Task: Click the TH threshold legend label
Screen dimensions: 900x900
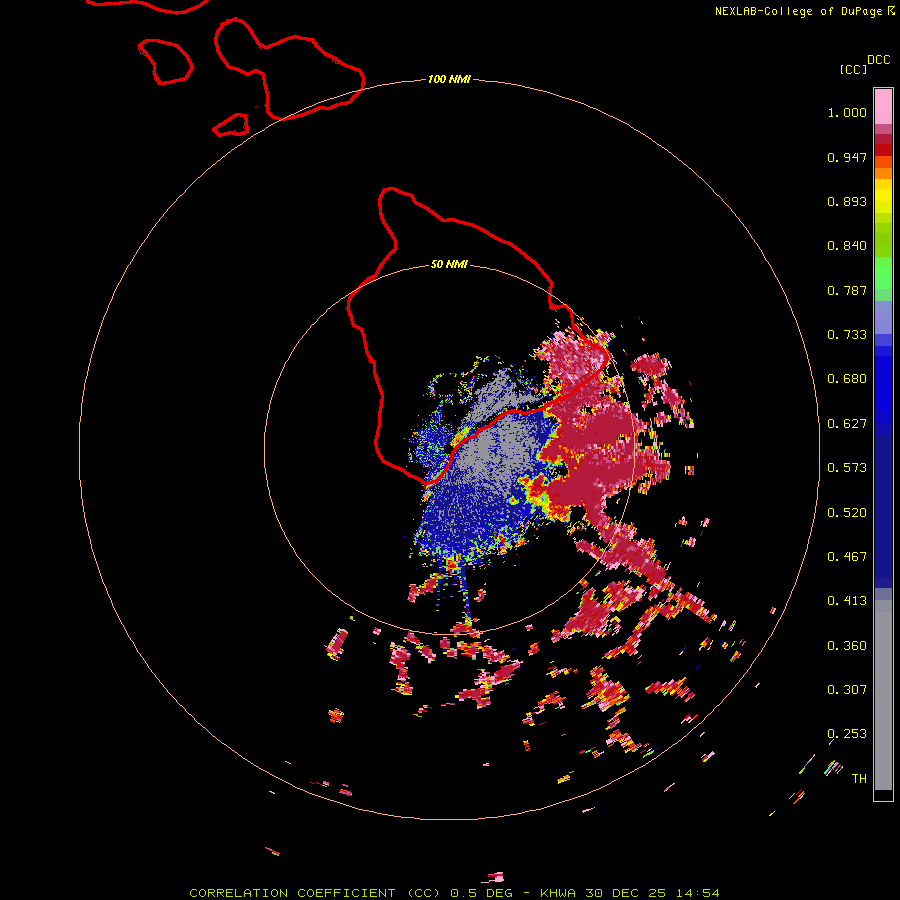Action: click(x=859, y=779)
